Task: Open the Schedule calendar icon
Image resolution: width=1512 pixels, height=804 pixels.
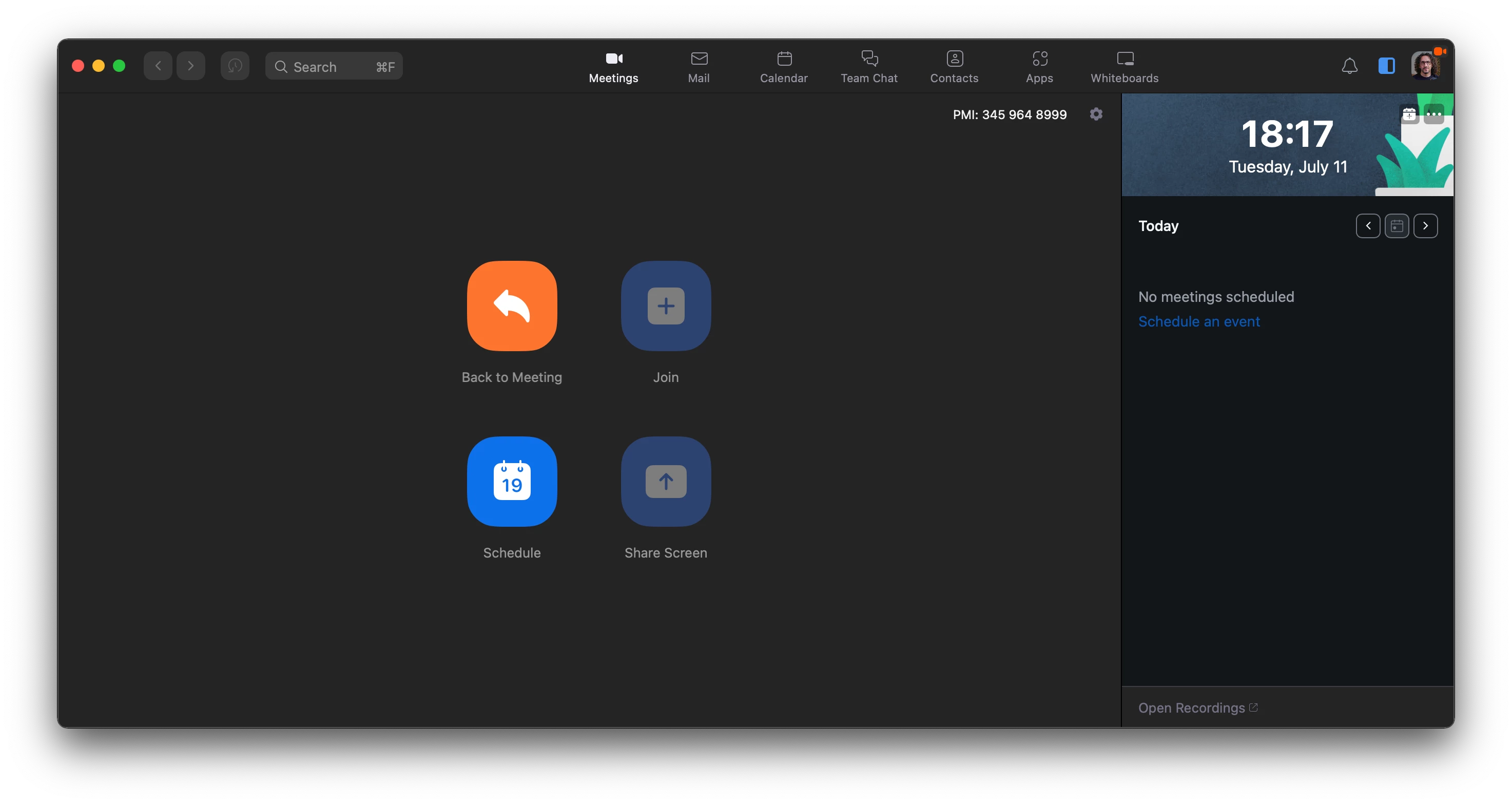Action: [x=512, y=481]
